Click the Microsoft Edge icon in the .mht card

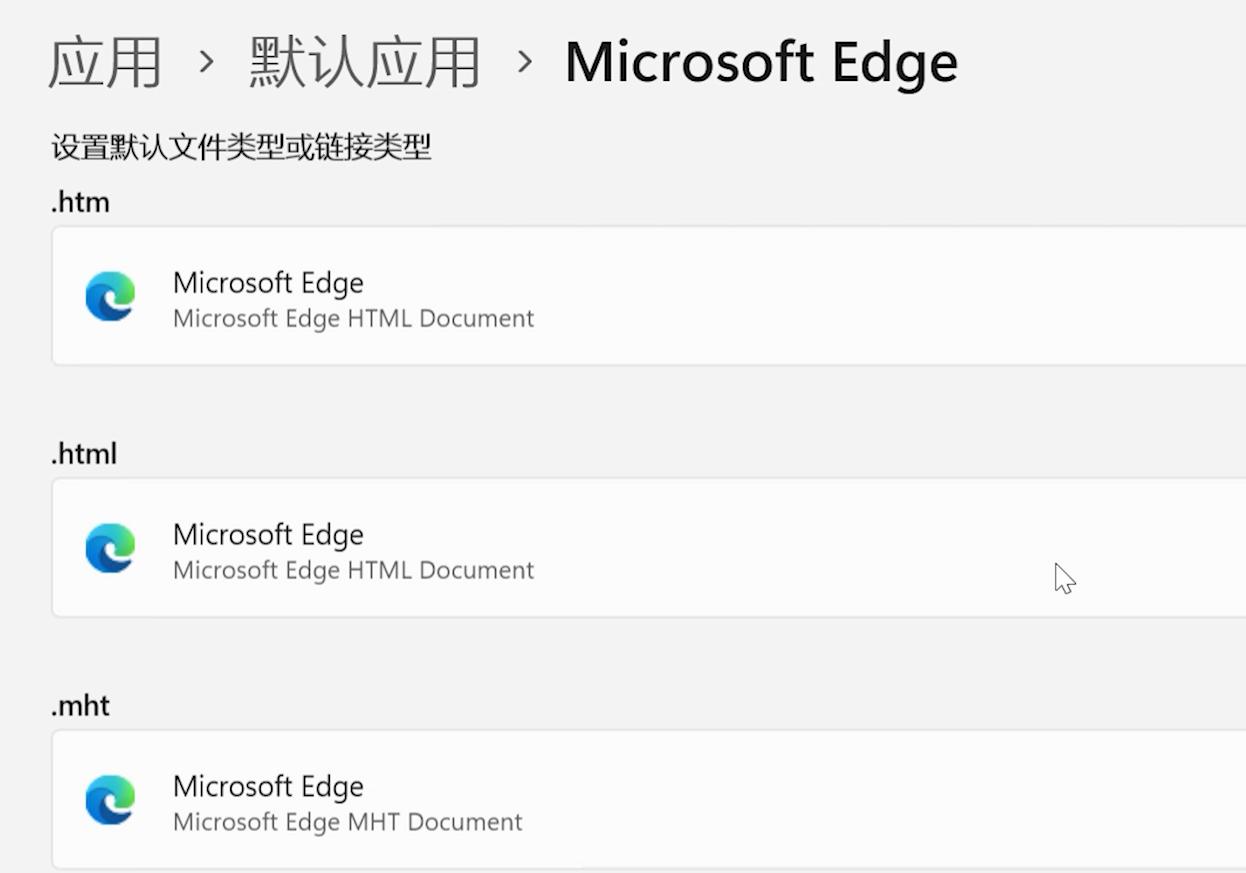click(110, 800)
